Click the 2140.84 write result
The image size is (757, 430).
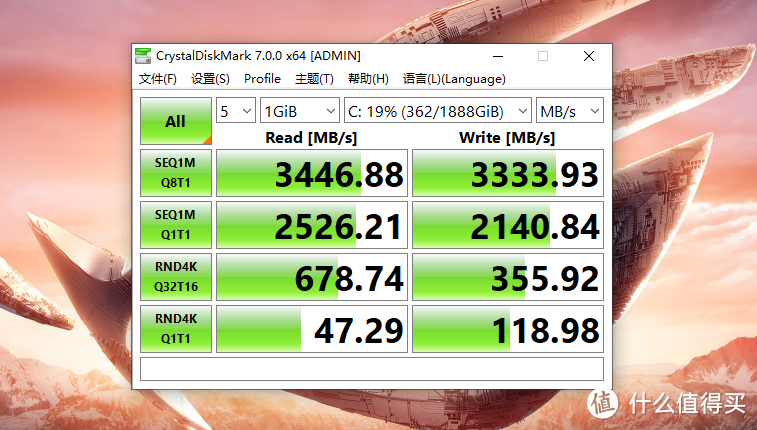click(508, 225)
